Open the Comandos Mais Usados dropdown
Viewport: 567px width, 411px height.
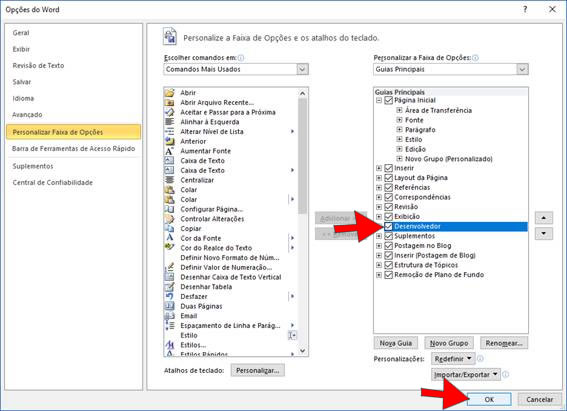pos(302,69)
